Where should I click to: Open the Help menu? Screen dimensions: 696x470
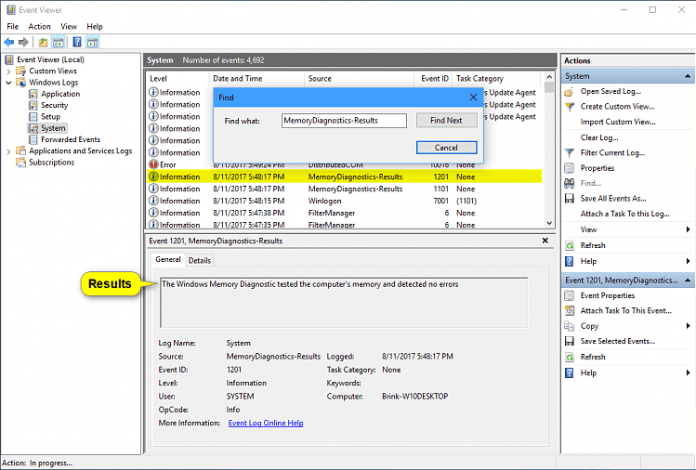[94, 27]
